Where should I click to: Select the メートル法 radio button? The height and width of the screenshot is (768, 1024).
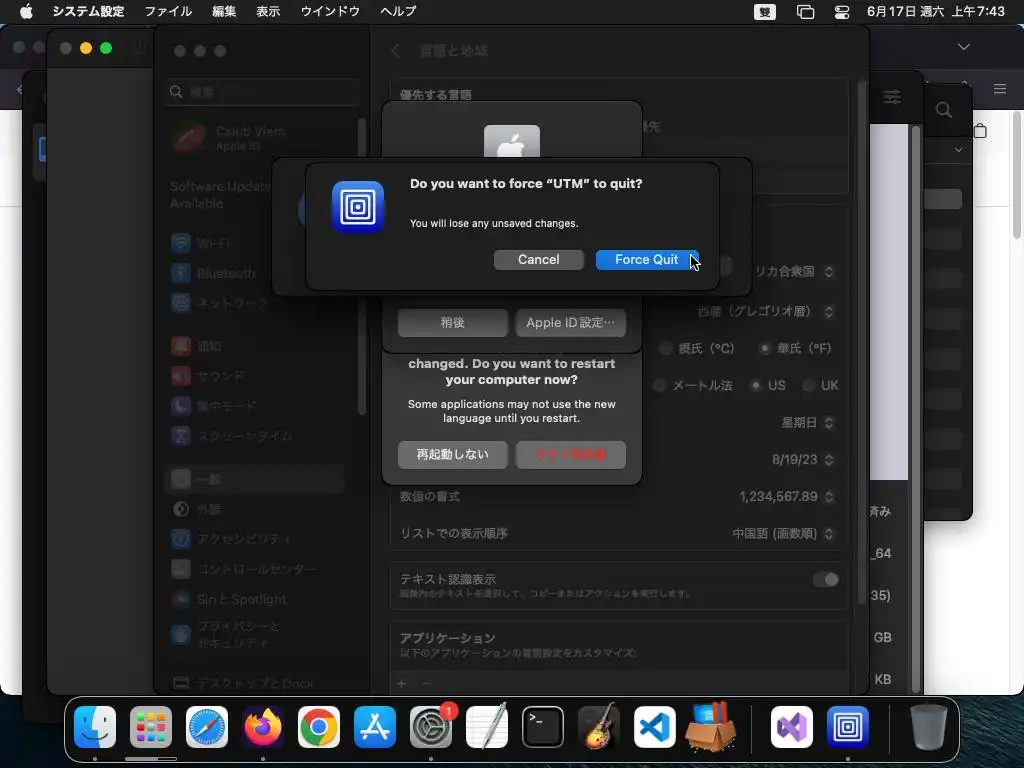[x=660, y=385]
